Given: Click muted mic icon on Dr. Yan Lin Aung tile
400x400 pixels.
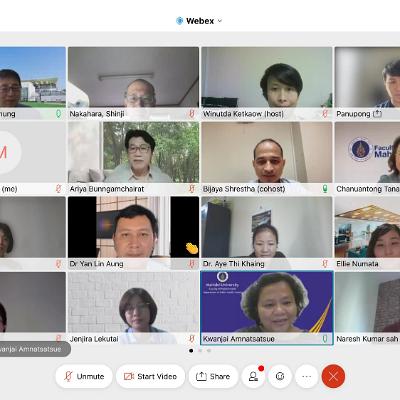Looking at the screenshot, I should pyautogui.click(x=192, y=264).
